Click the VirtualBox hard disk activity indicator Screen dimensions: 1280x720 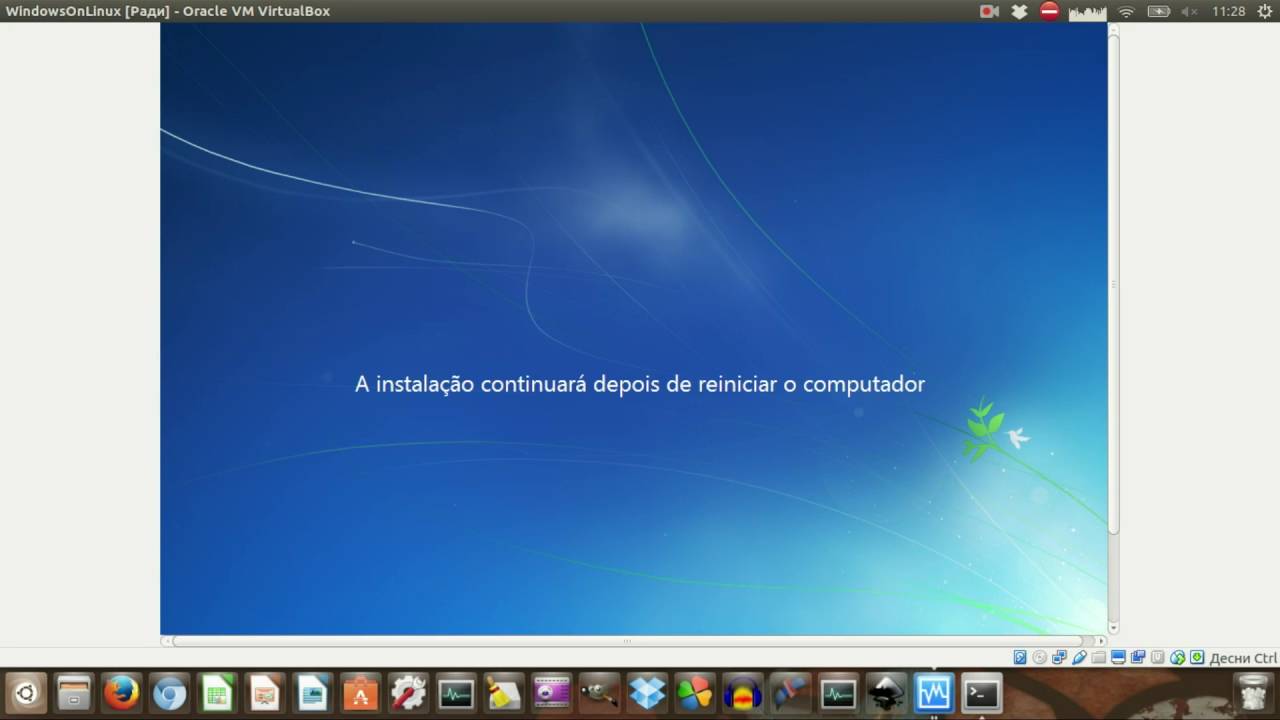tap(1020, 657)
